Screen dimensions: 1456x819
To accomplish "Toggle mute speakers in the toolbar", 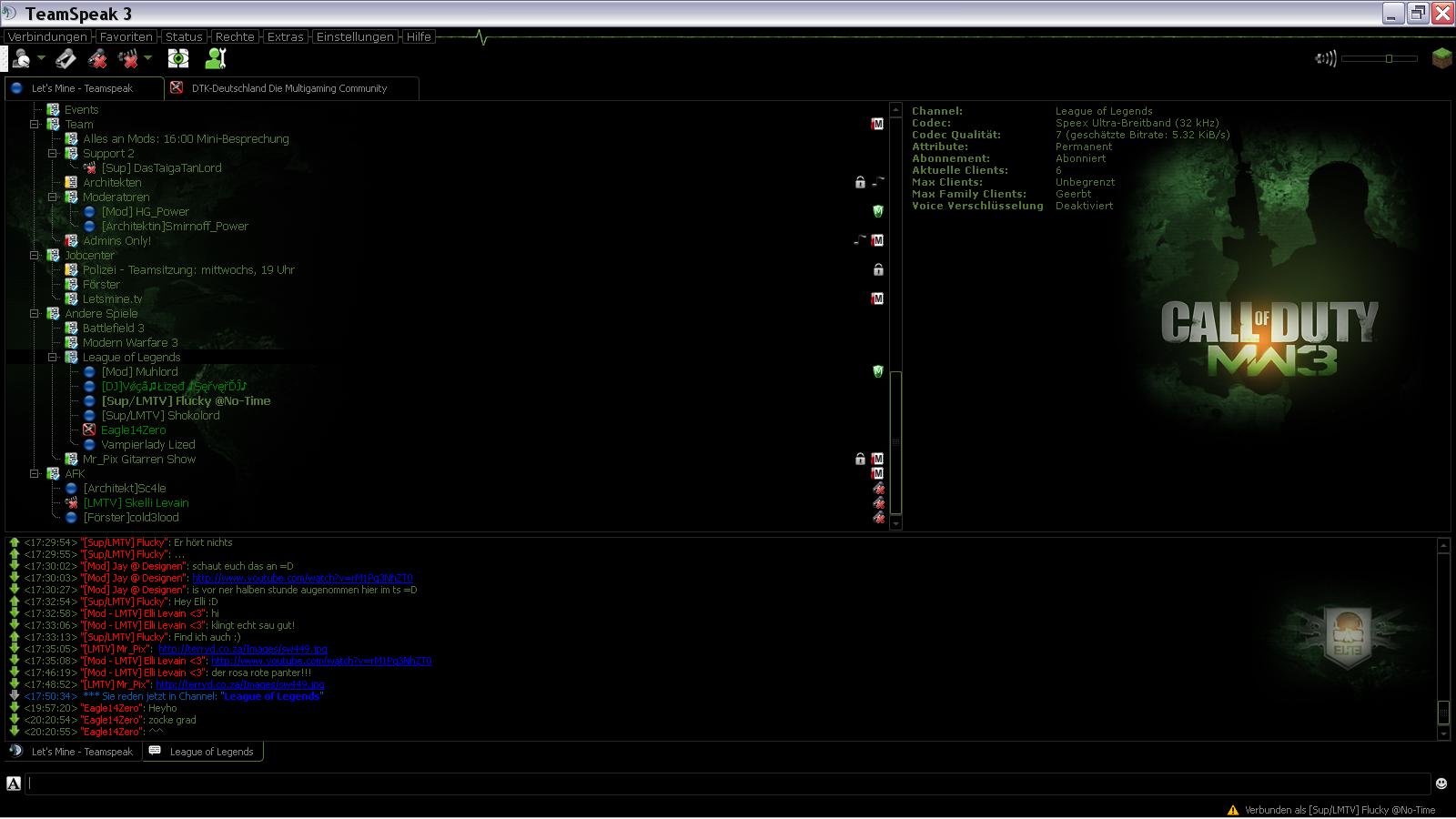I will [x=128, y=59].
